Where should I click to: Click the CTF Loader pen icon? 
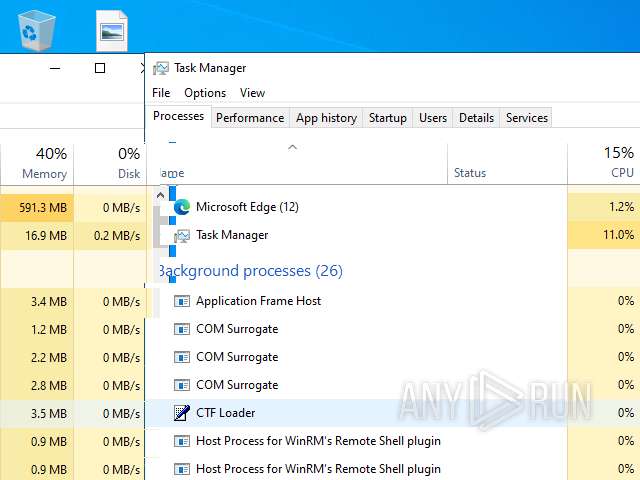pyautogui.click(x=182, y=413)
